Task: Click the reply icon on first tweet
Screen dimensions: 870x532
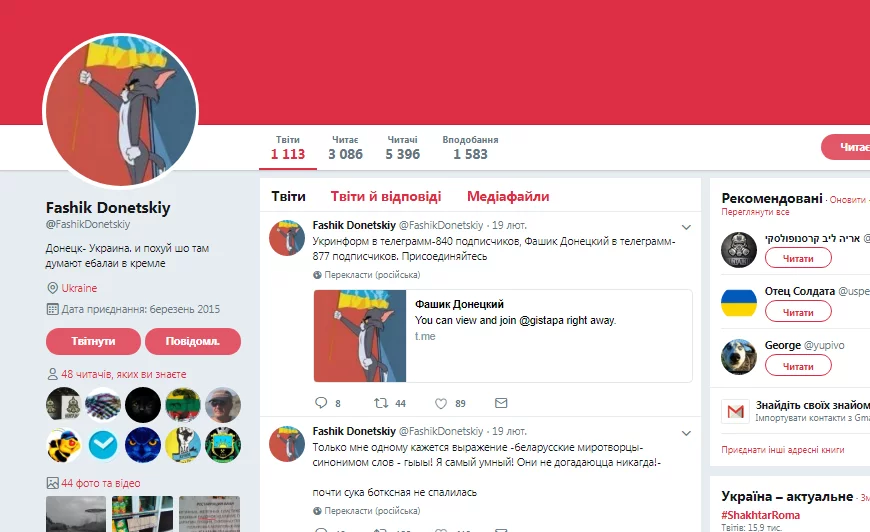Action: [321, 403]
